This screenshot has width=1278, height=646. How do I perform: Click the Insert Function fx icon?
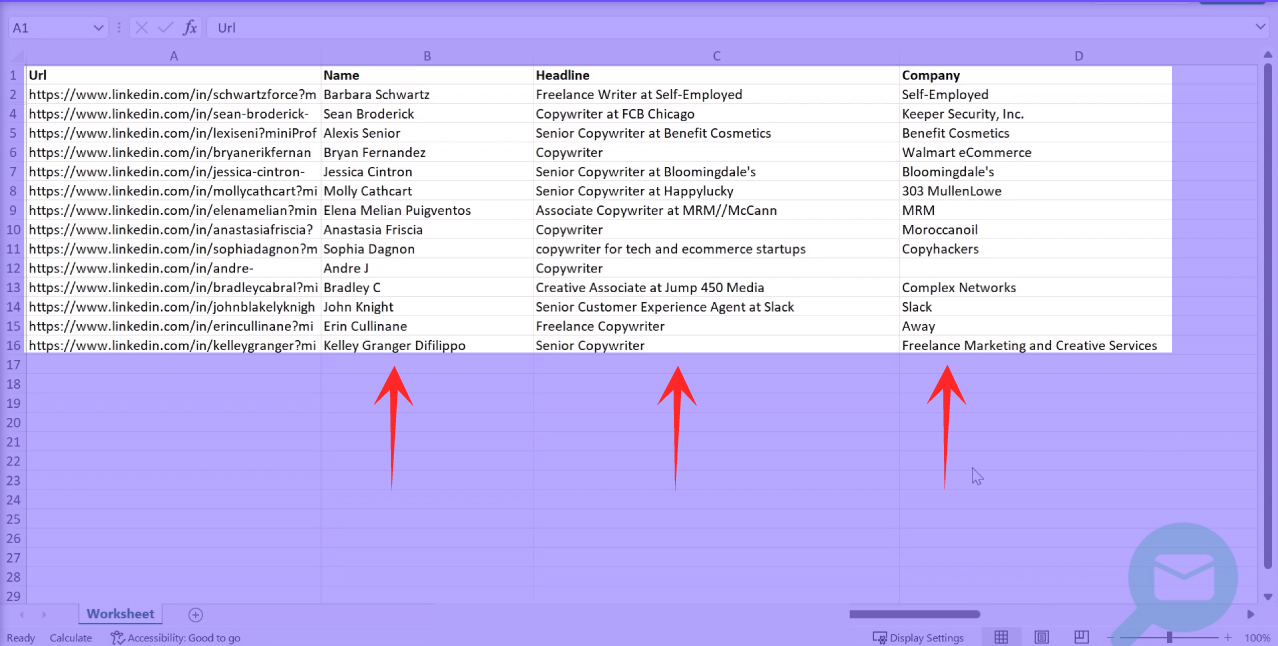(x=190, y=28)
